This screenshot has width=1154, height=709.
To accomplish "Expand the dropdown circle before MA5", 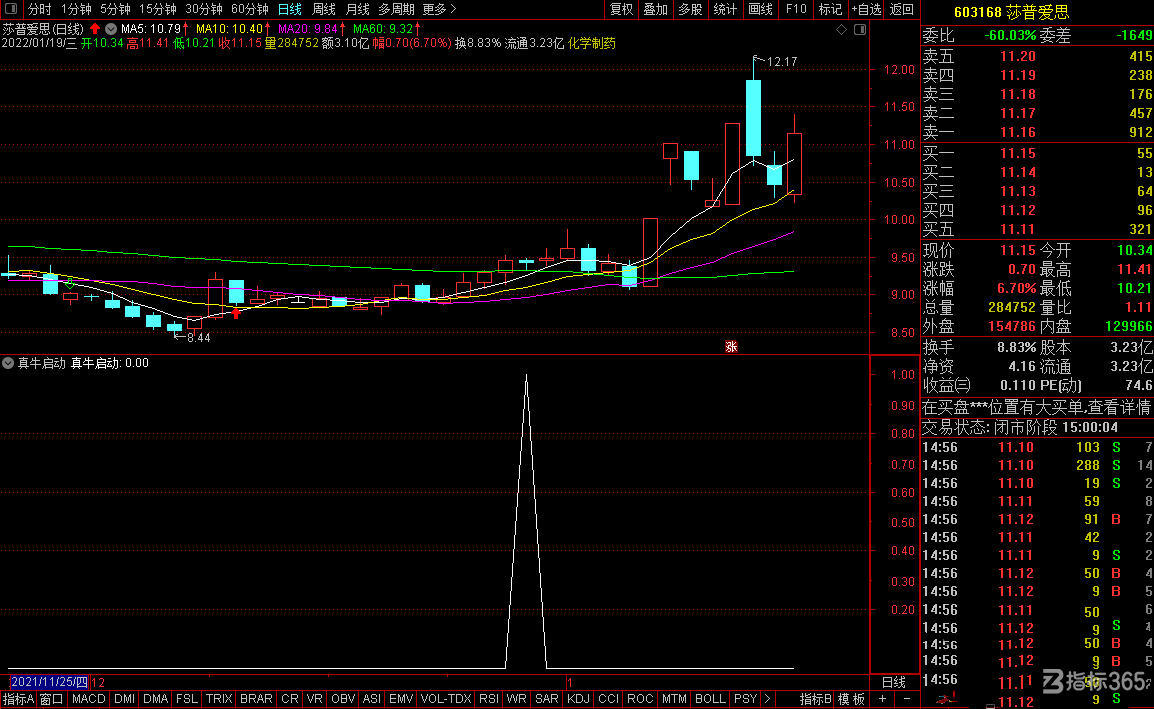I will tap(111, 29).
